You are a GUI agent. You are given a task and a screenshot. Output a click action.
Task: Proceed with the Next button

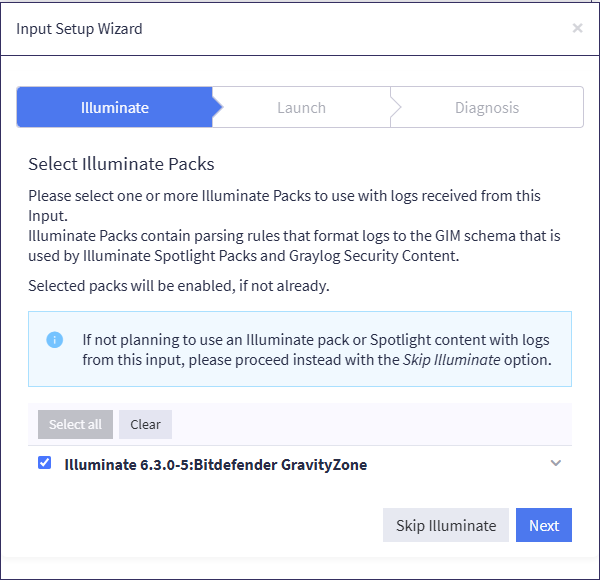544,525
